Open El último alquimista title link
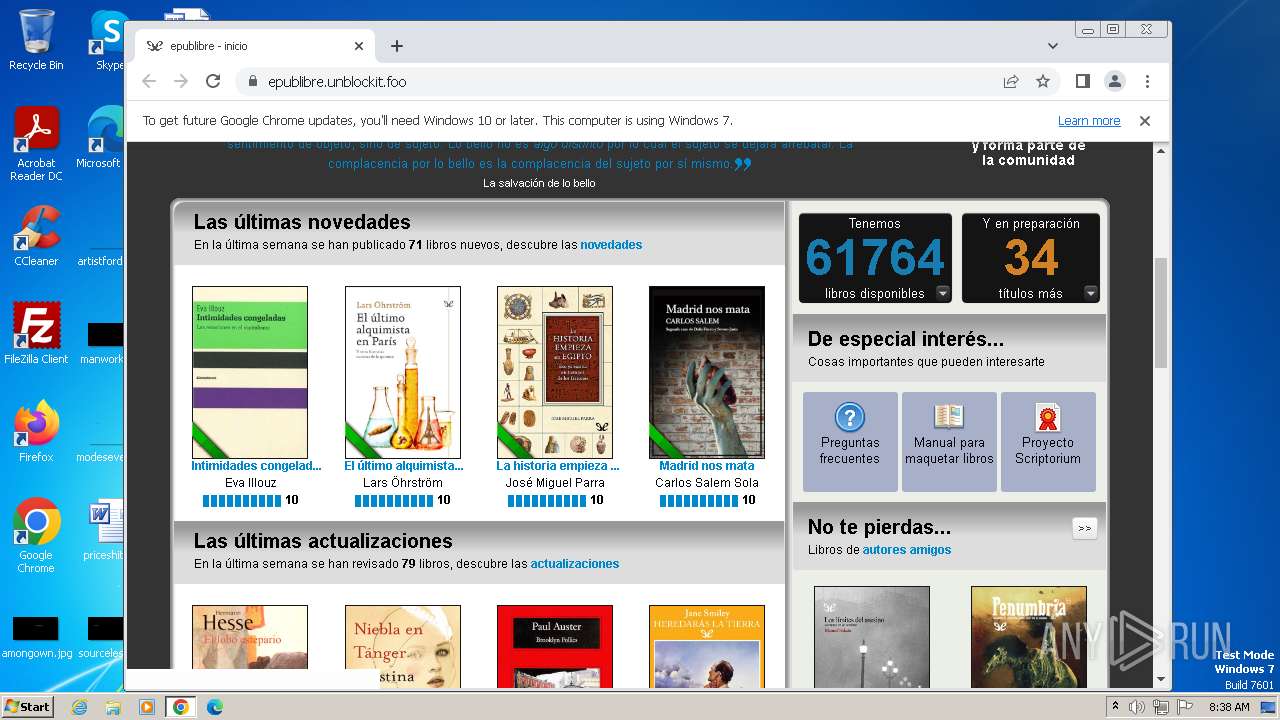This screenshot has height=720, width=1280. tap(404, 466)
